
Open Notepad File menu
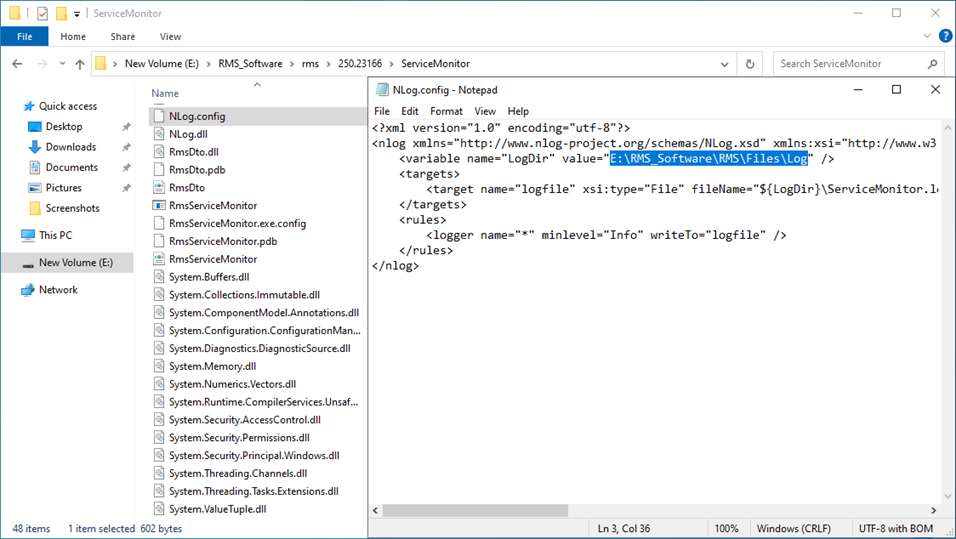pos(382,111)
